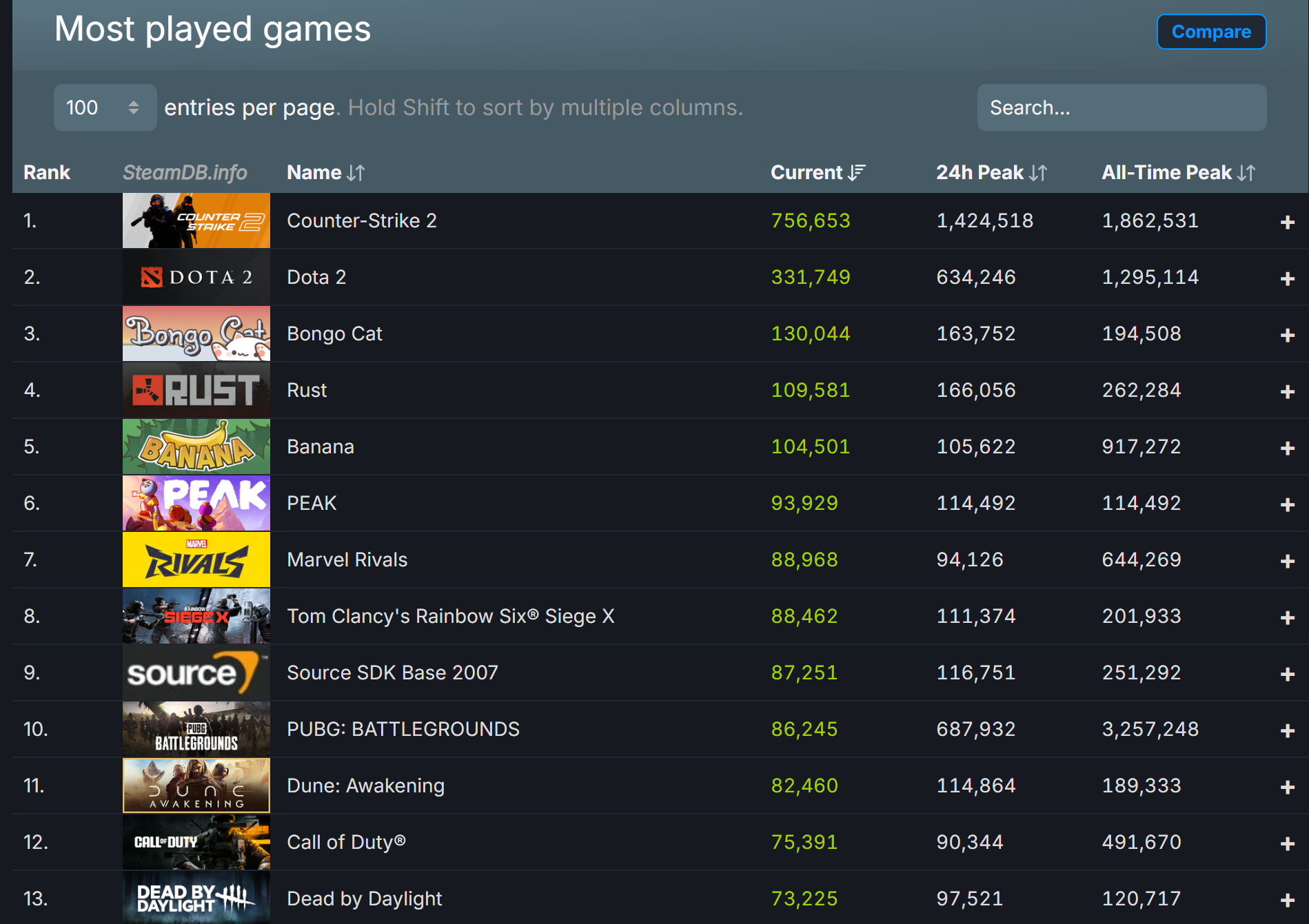1309x924 pixels.
Task: Expand Dead by Daylight row plus icon
Action: [x=1287, y=900]
